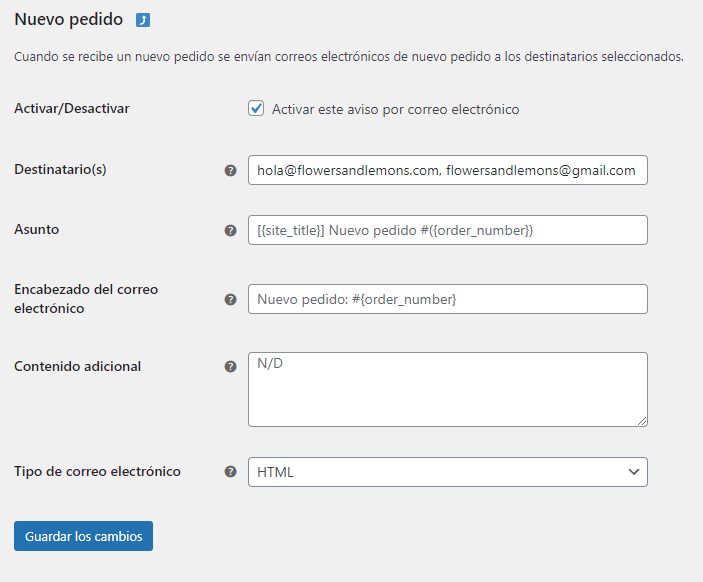Click the Tipo de correo electrónico label
The image size is (703, 582).
[x=97, y=472]
